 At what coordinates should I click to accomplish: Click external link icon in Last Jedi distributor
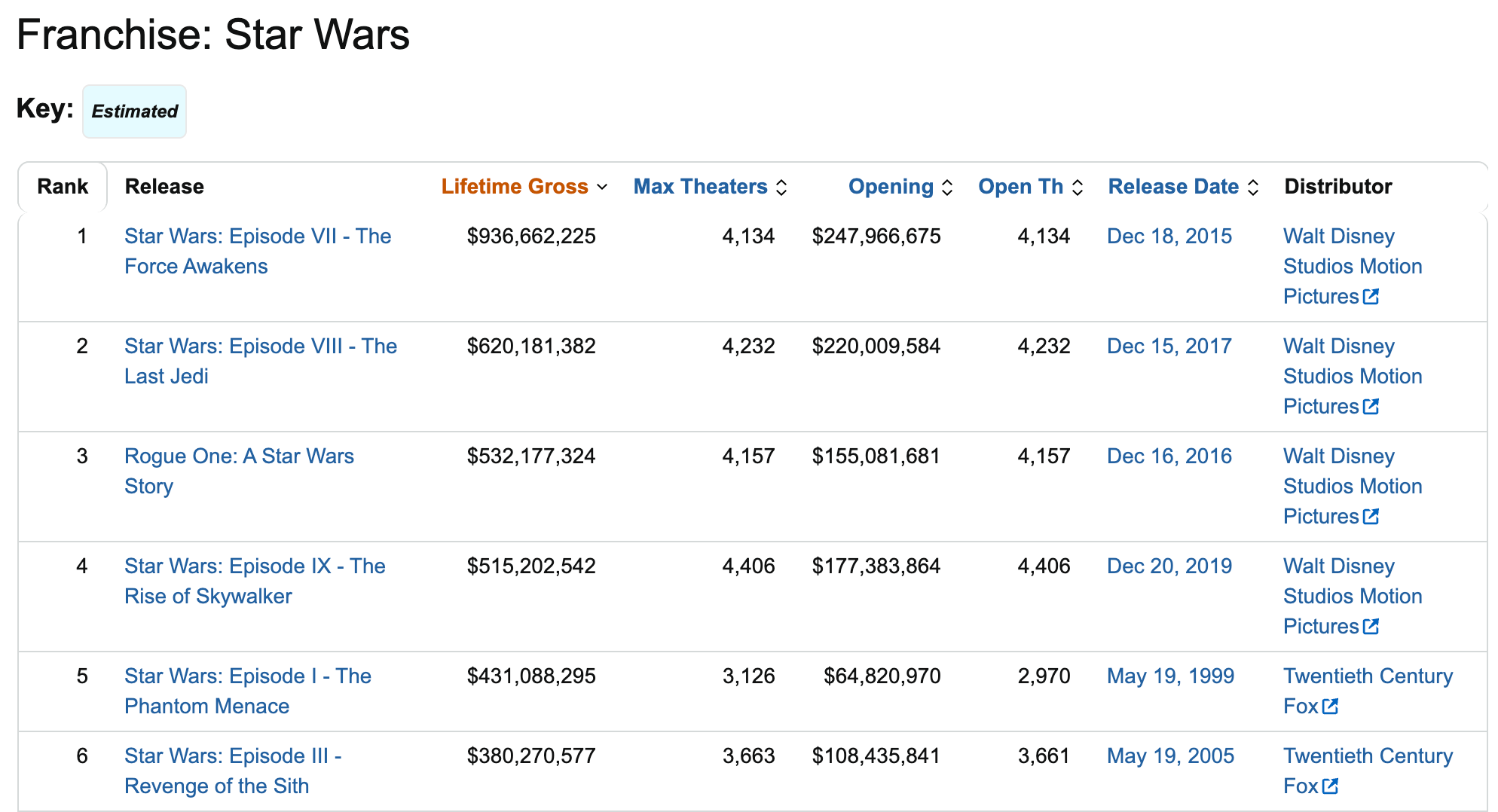pyautogui.click(x=1371, y=407)
